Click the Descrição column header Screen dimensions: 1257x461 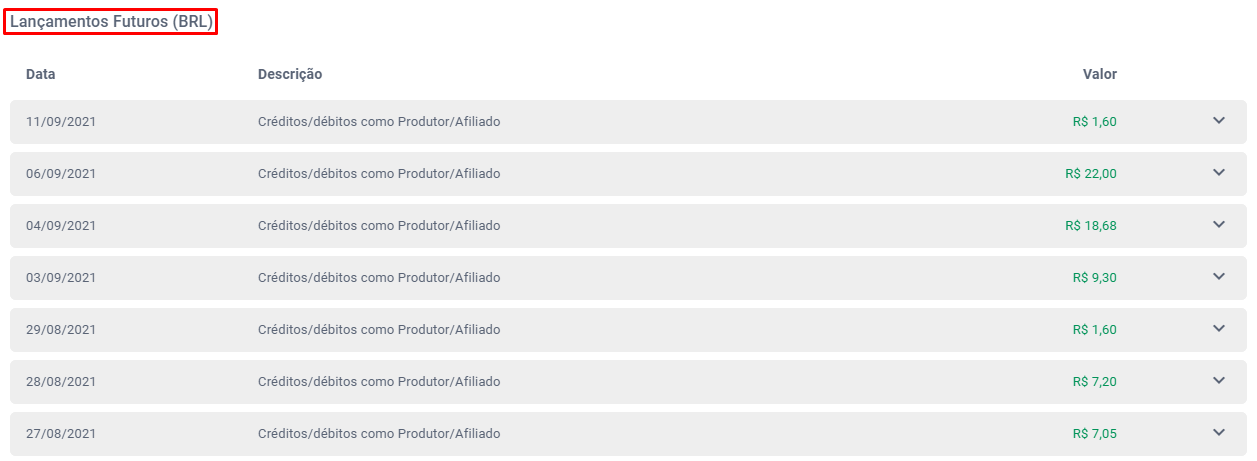click(290, 74)
